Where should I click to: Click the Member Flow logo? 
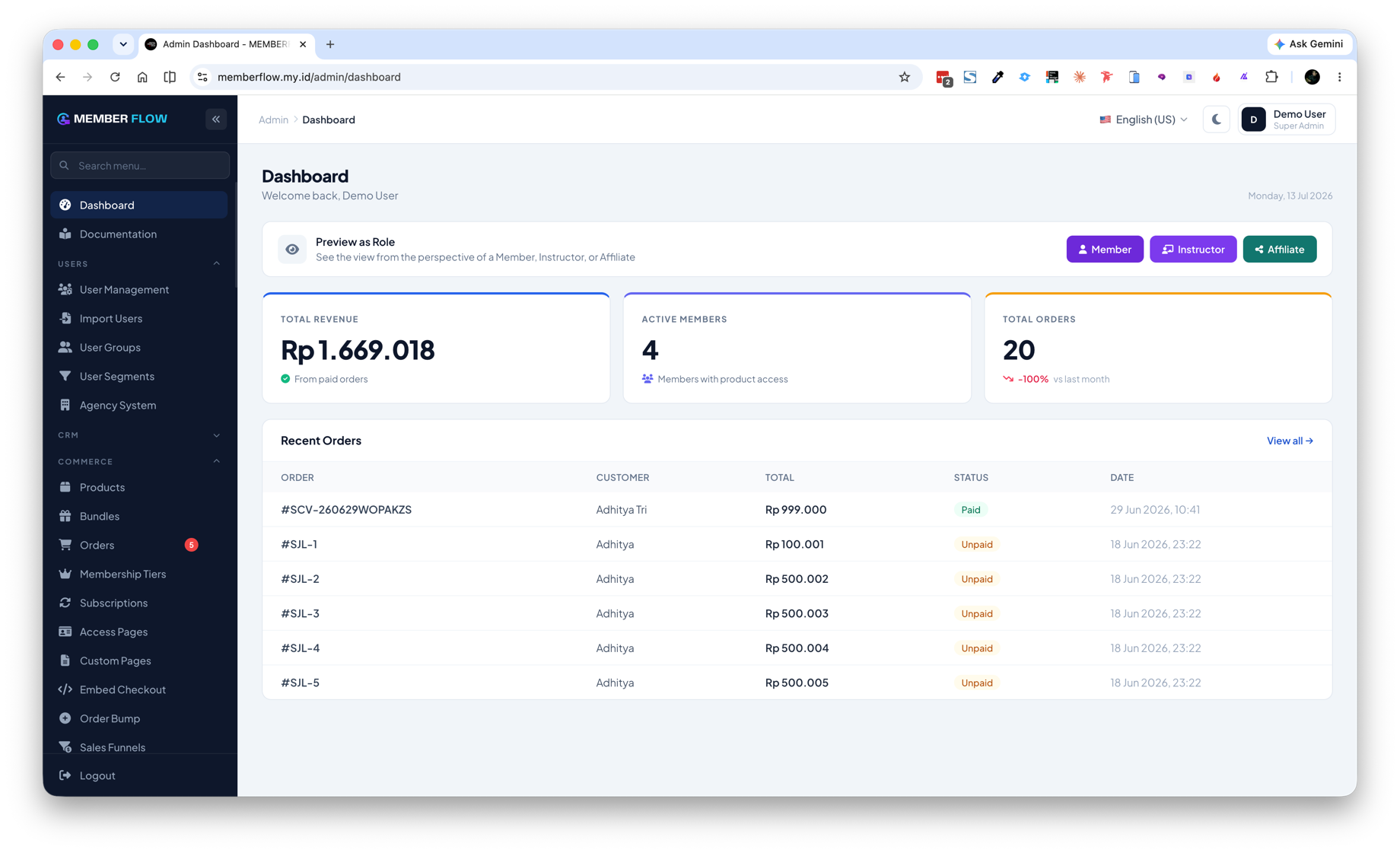click(113, 119)
